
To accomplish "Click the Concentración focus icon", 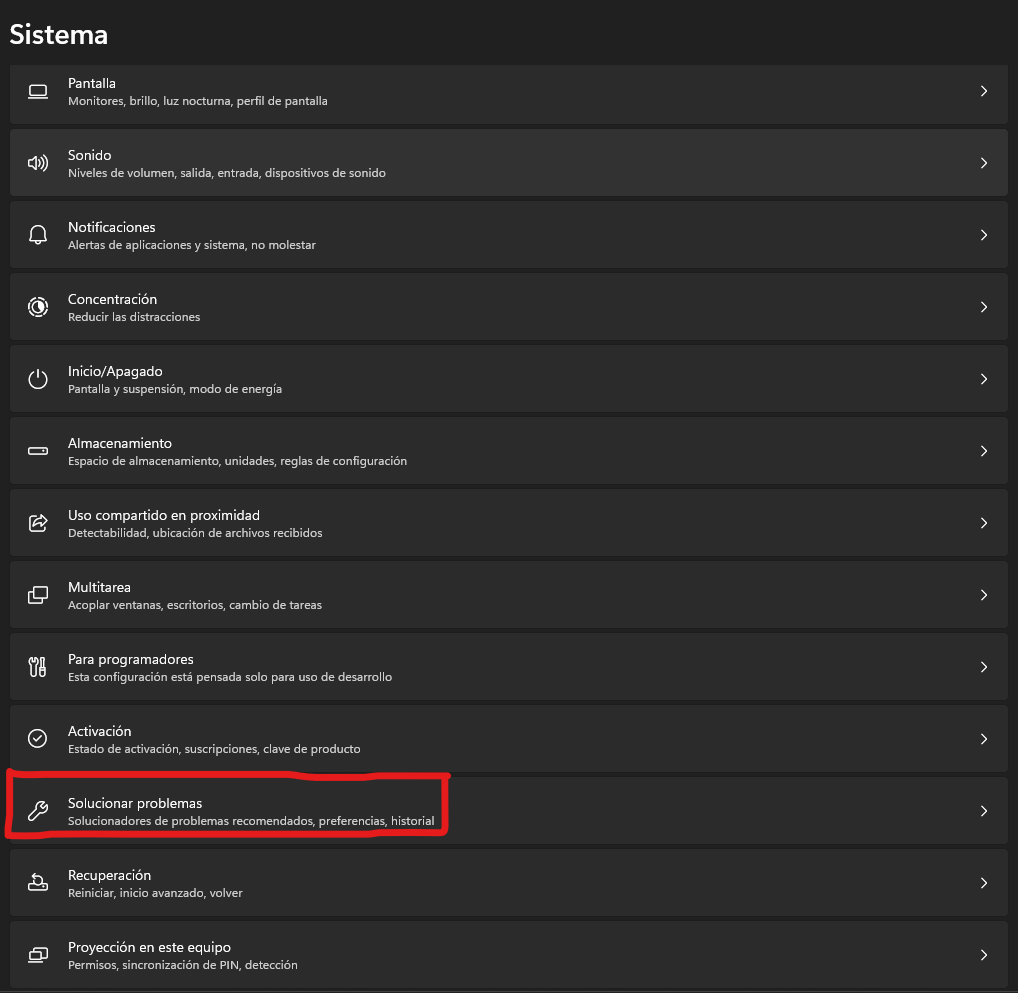I will pos(38,307).
